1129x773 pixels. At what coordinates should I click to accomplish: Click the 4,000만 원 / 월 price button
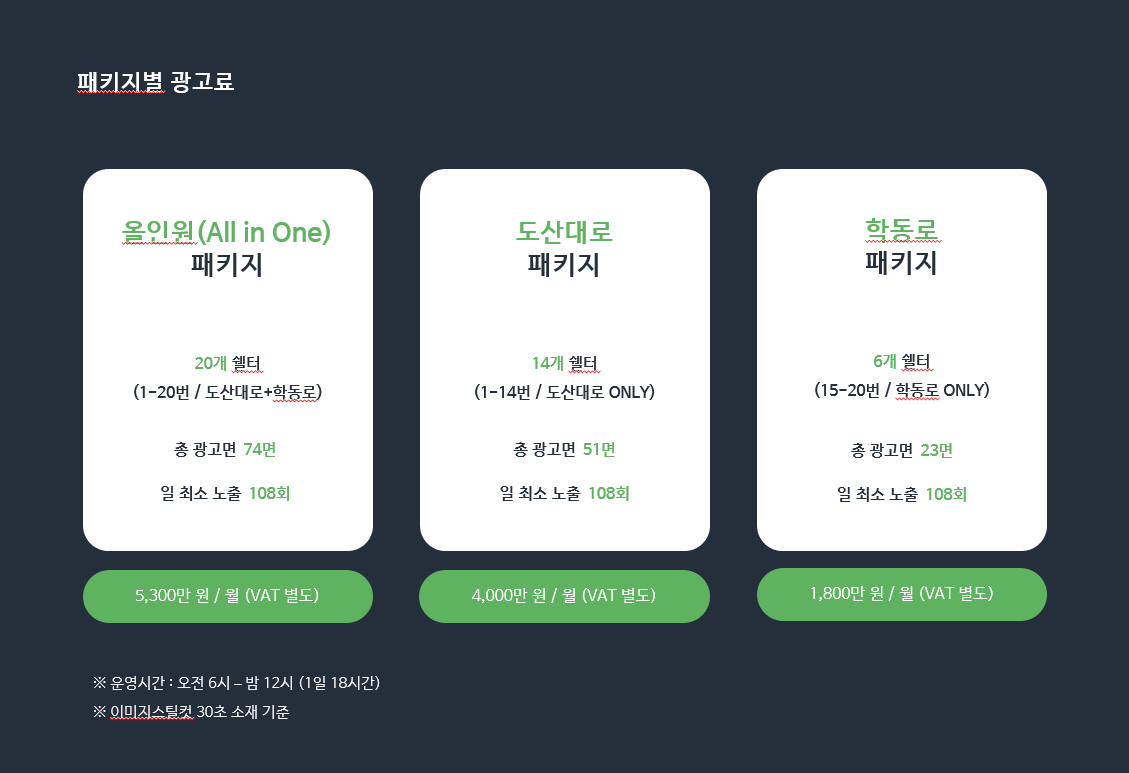(564, 596)
